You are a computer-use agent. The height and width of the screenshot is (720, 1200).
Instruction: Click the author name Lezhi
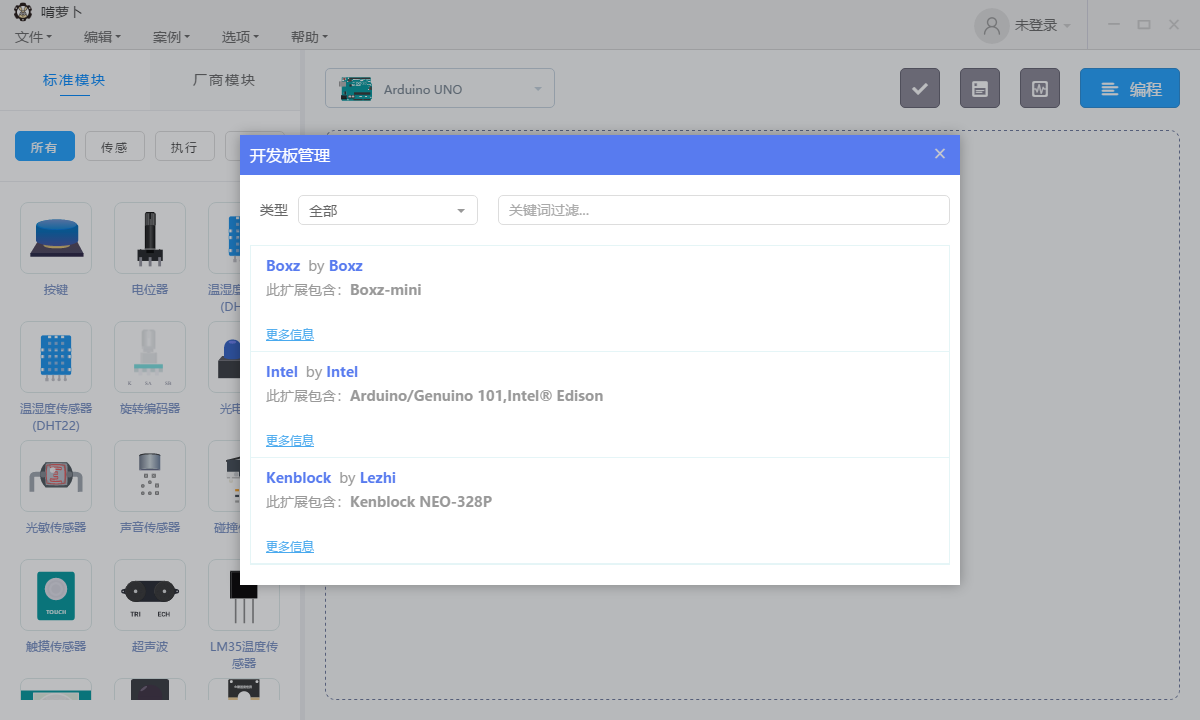pyautogui.click(x=378, y=478)
